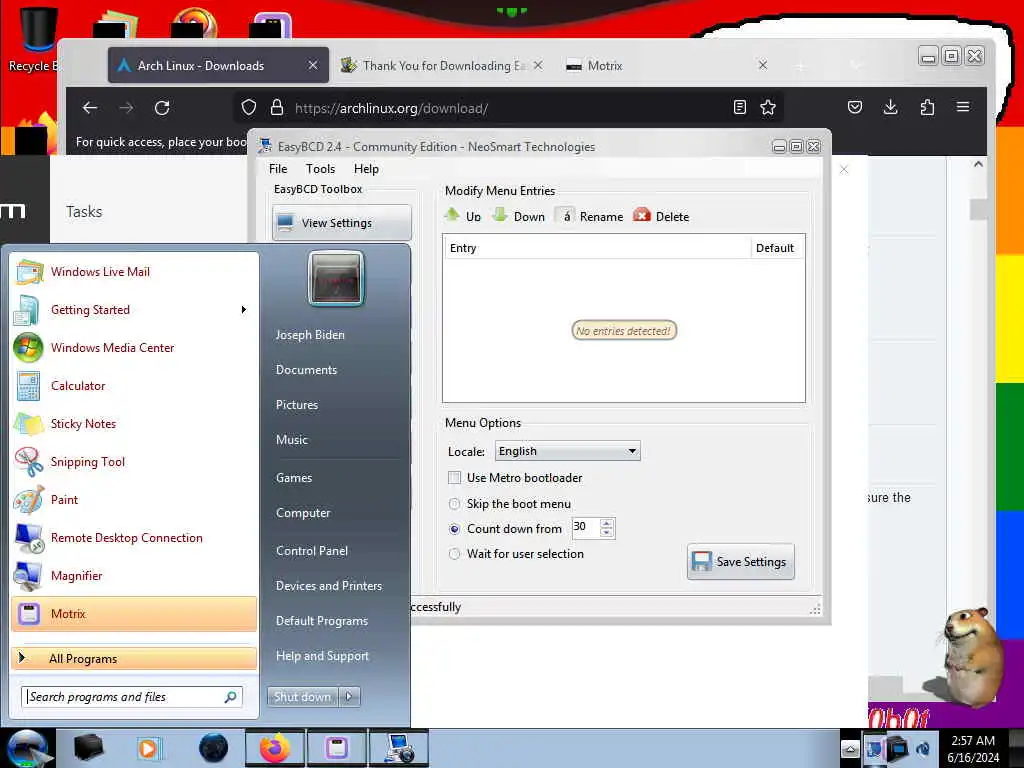Open Sticky Notes
This screenshot has height=768, width=1024.
[x=134, y=423]
